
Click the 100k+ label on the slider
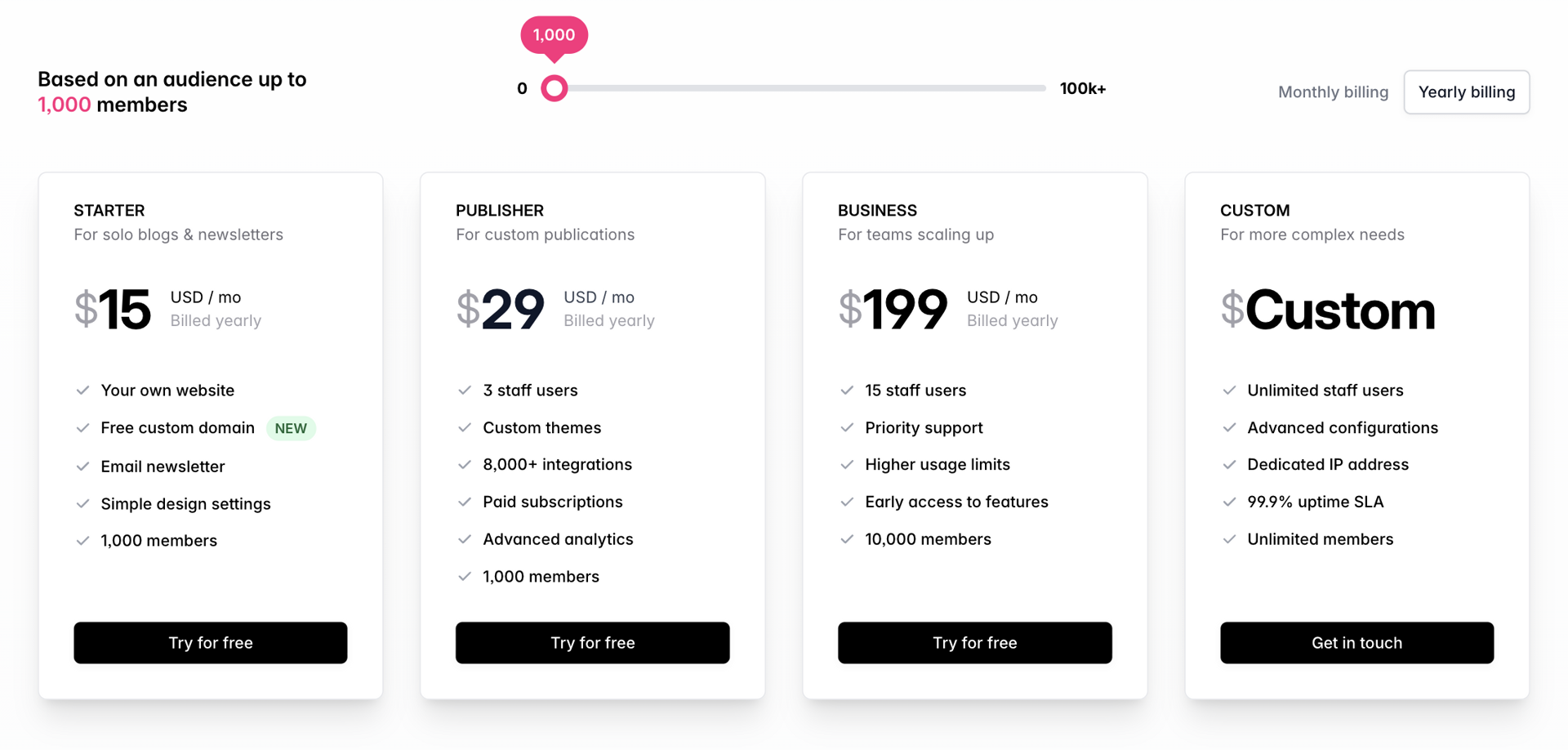pos(1083,88)
